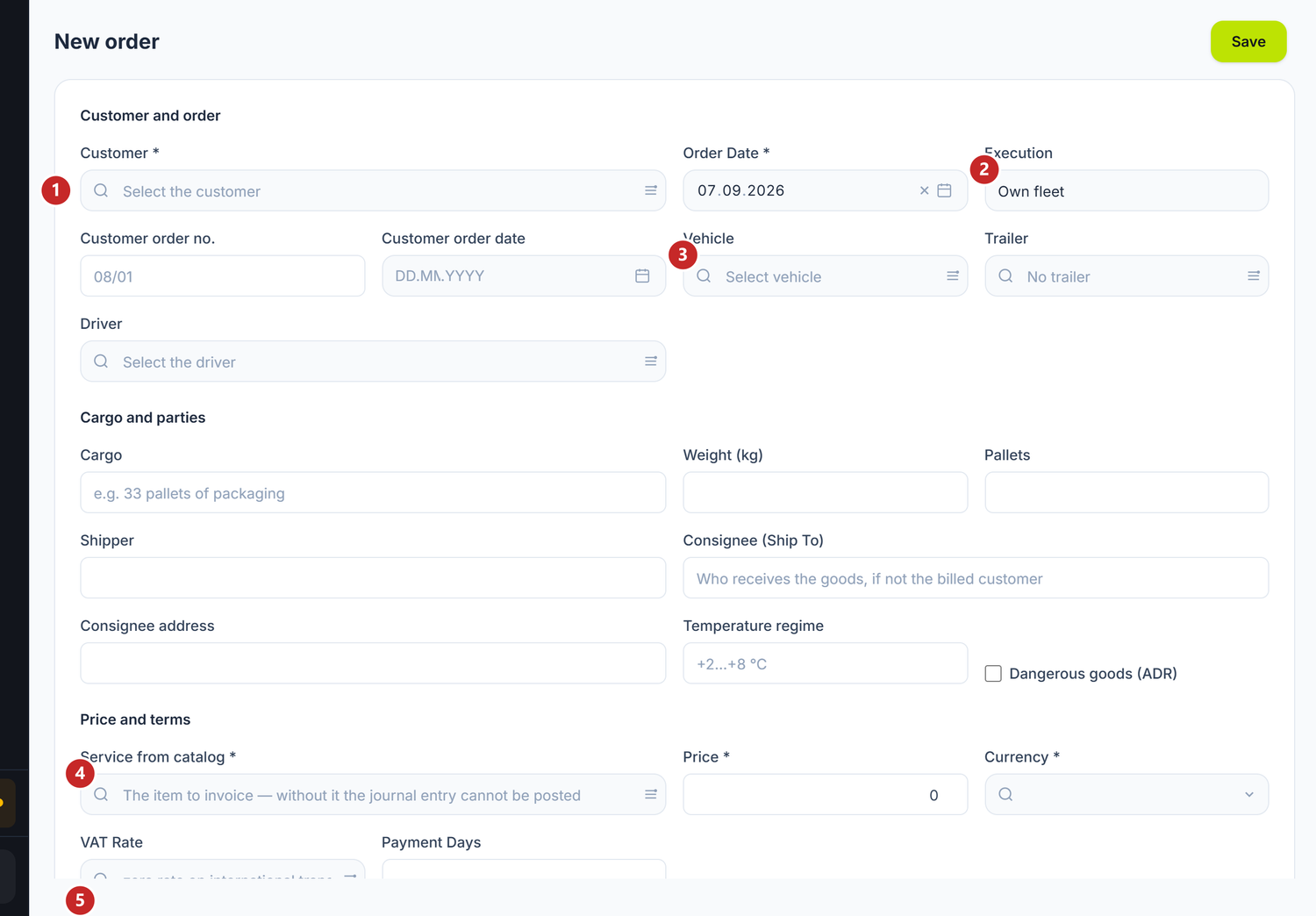The width and height of the screenshot is (1316, 916).
Task: Open the Currency dropdown chevron
Action: pyautogui.click(x=1249, y=794)
